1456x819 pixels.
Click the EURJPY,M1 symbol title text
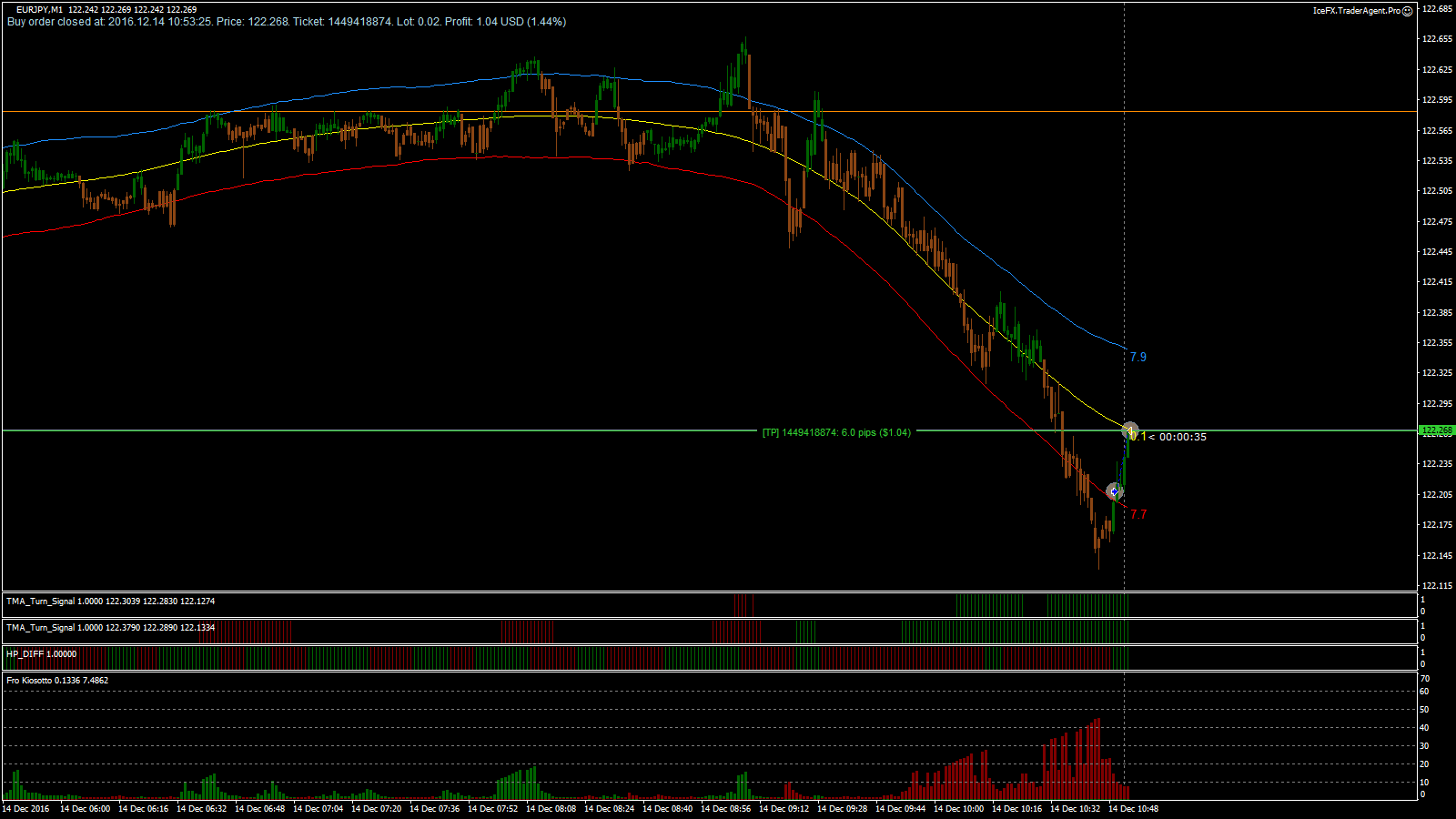(39, 10)
